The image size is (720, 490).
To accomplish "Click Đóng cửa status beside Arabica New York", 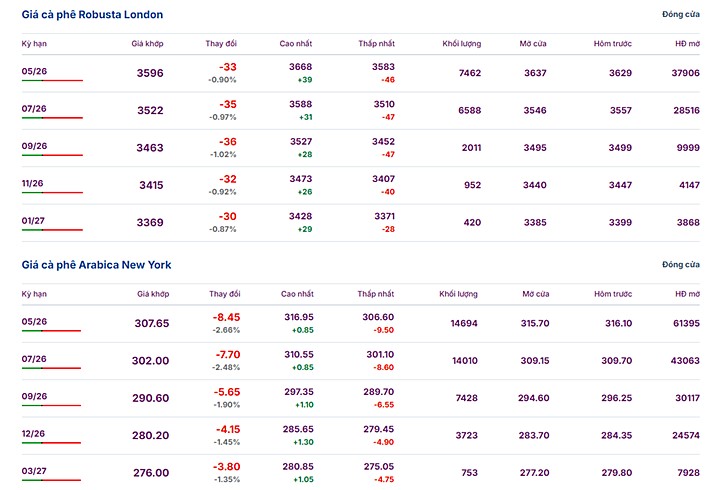I will [680, 264].
